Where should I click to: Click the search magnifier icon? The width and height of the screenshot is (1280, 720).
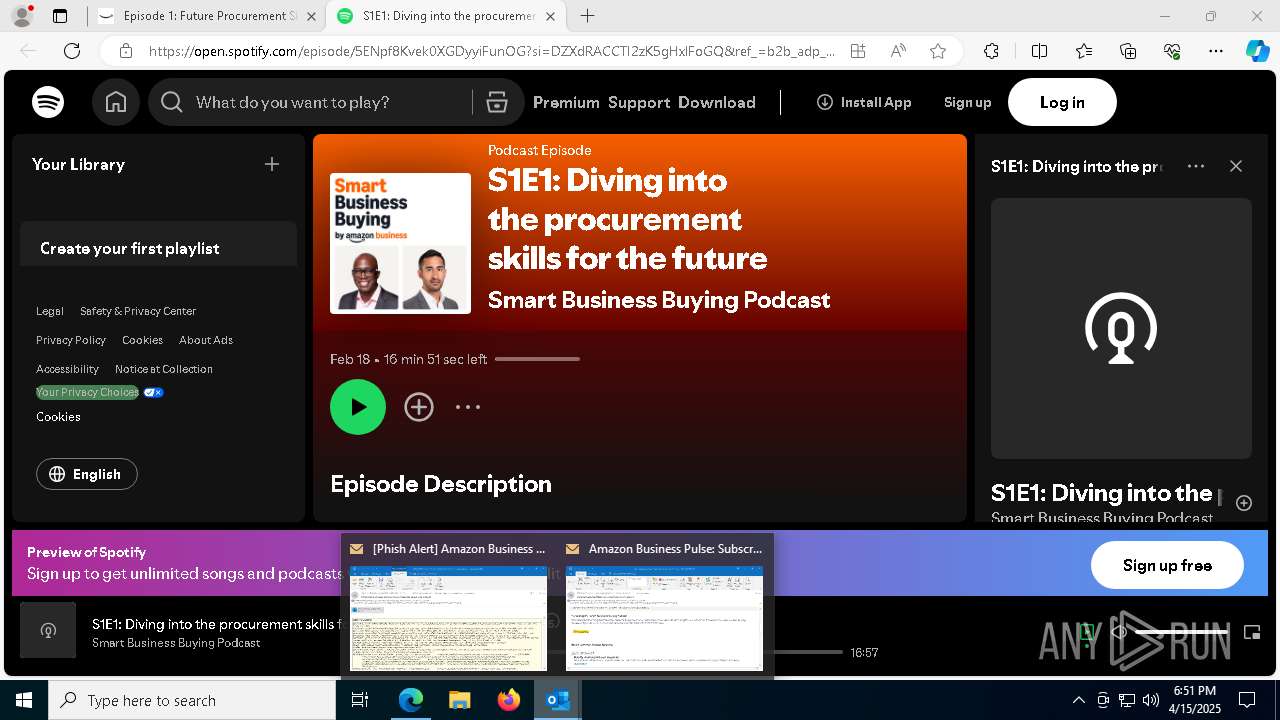pos(172,102)
